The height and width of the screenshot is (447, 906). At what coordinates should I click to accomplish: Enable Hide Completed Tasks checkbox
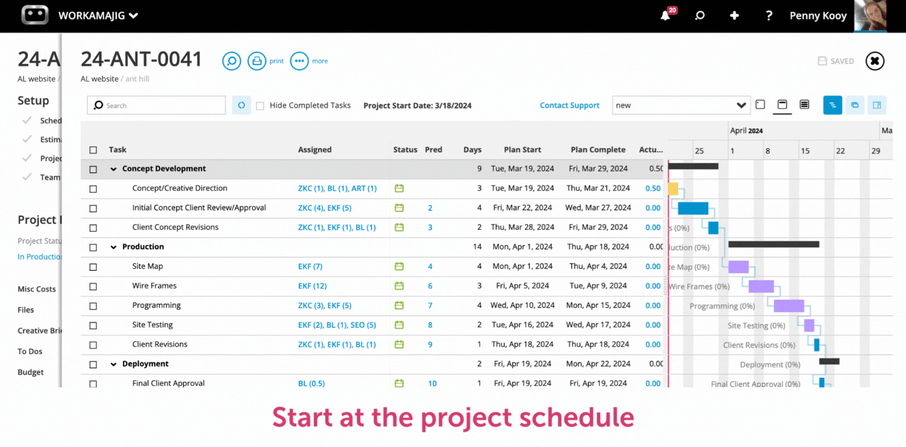[x=260, y=106]
